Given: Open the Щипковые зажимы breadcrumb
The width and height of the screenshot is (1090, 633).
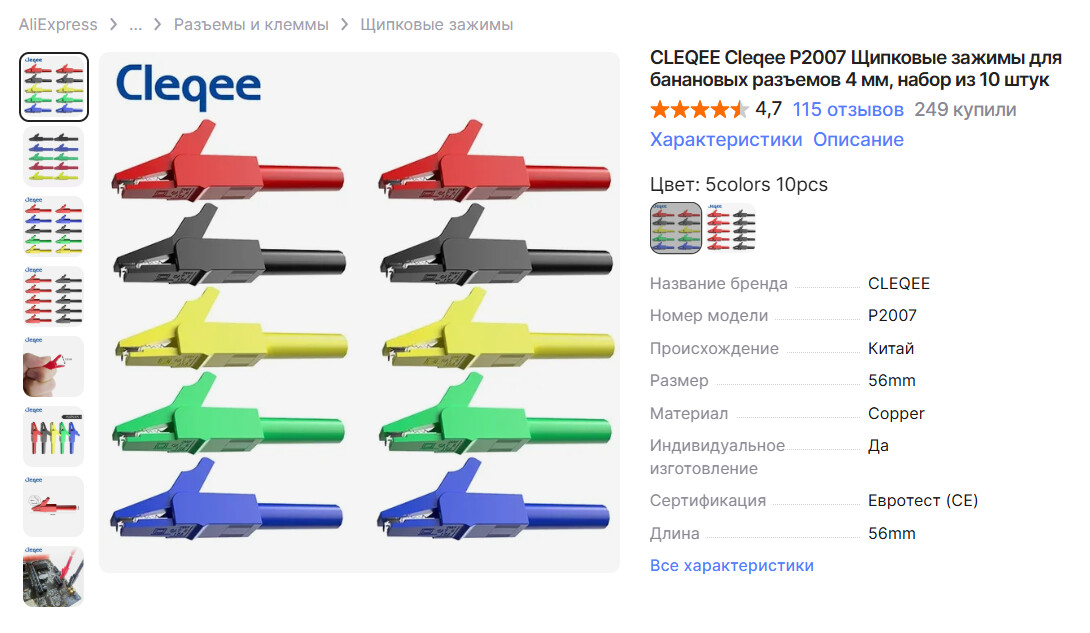Looking at the screenshot, I should click(437, 25).
